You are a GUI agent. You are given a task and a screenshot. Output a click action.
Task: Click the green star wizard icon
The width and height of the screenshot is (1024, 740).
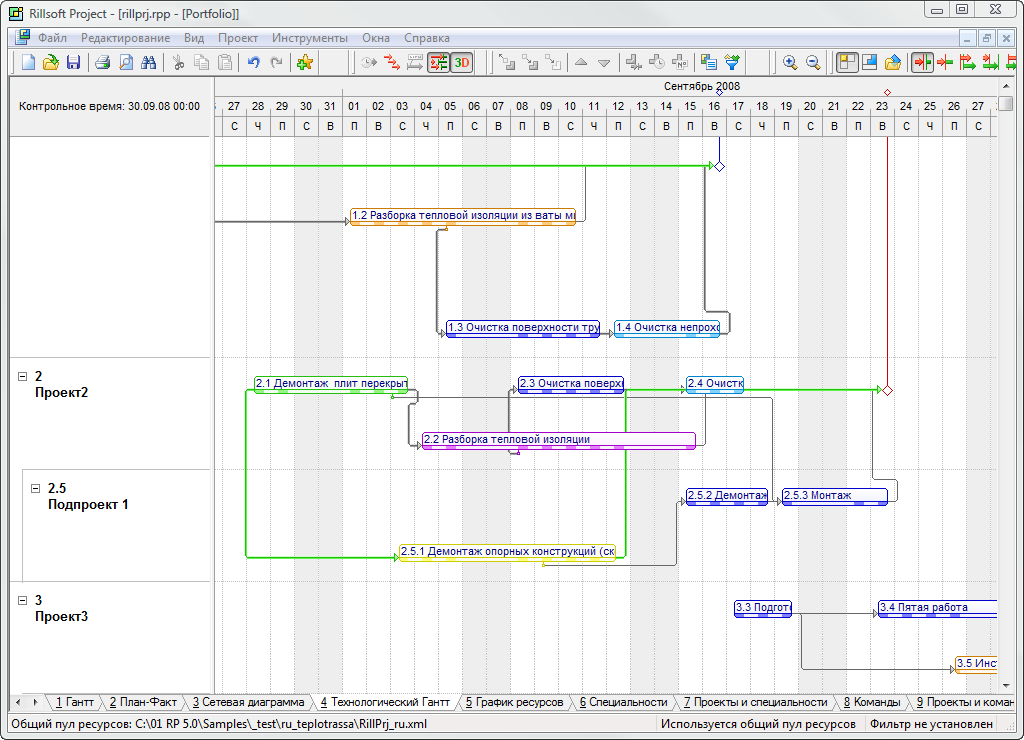(305, 62)
